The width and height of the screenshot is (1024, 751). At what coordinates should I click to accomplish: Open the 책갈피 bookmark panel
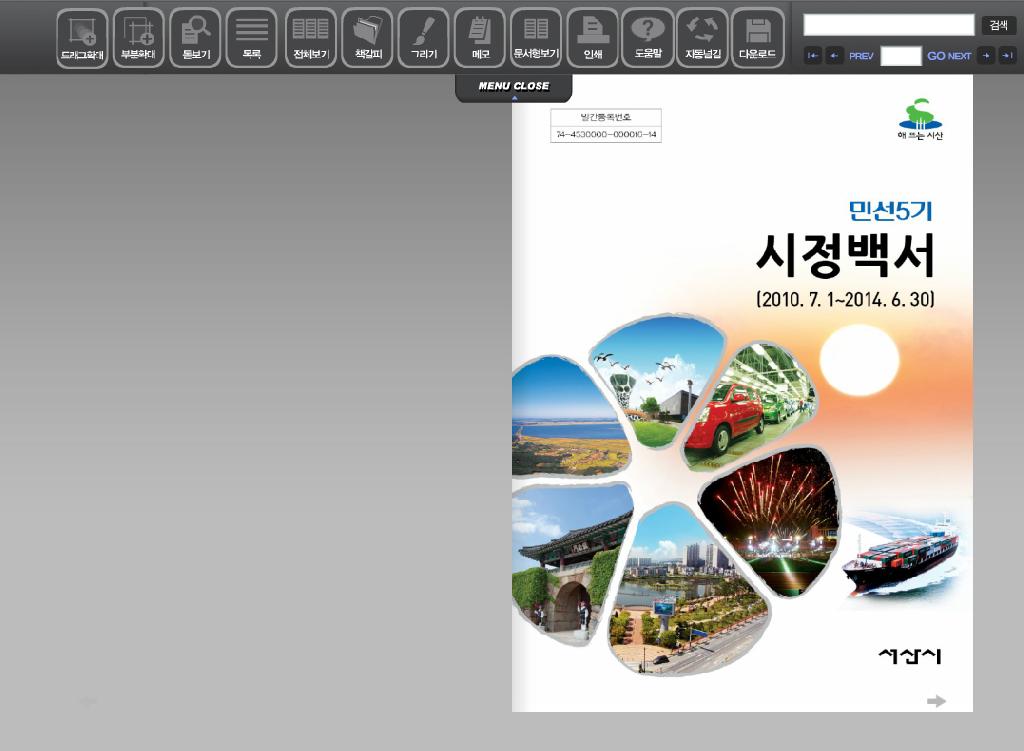367,38
